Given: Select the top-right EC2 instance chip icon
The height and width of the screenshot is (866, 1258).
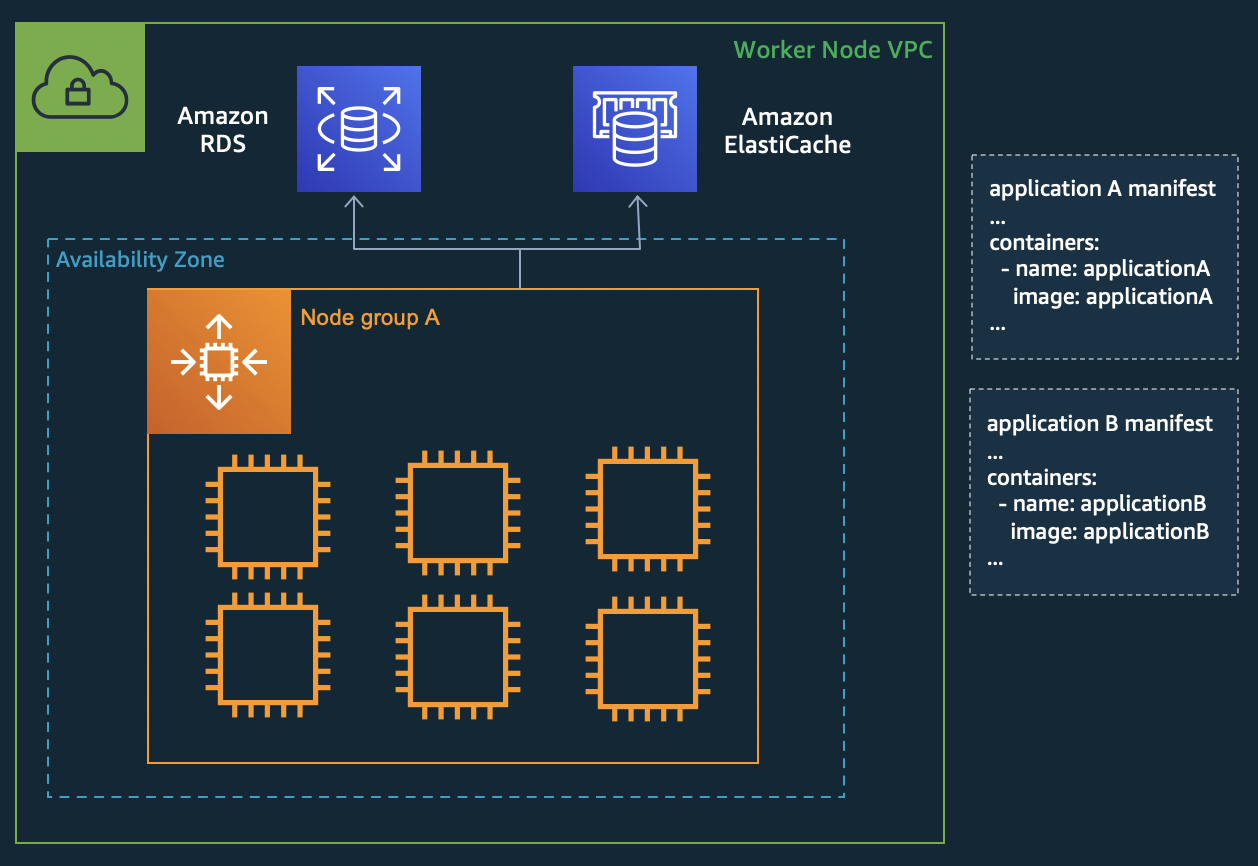Looking at the screenshot, I should [x=648, y=510].
